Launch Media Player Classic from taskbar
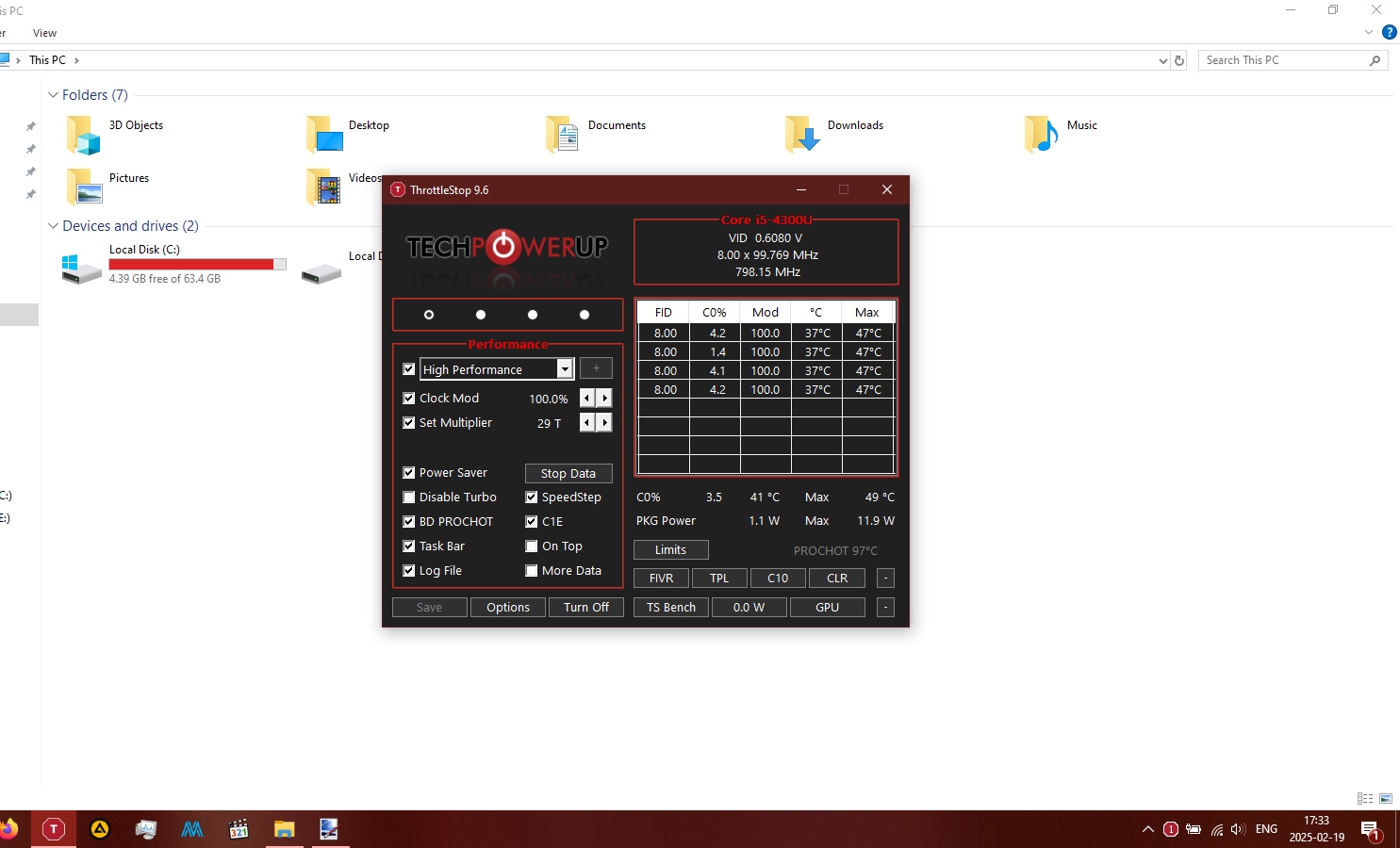This screenshot has width=1400, height=848. 239,829
